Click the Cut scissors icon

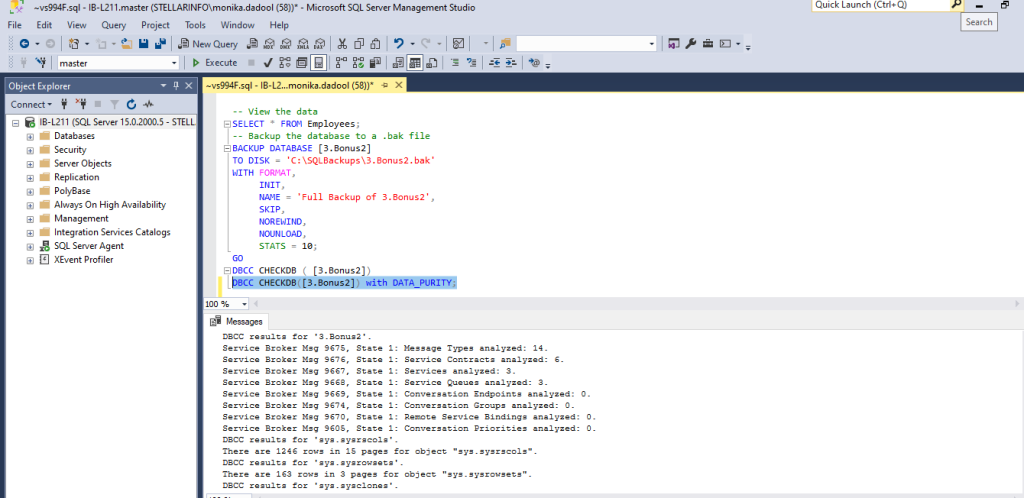pos(342,44)
